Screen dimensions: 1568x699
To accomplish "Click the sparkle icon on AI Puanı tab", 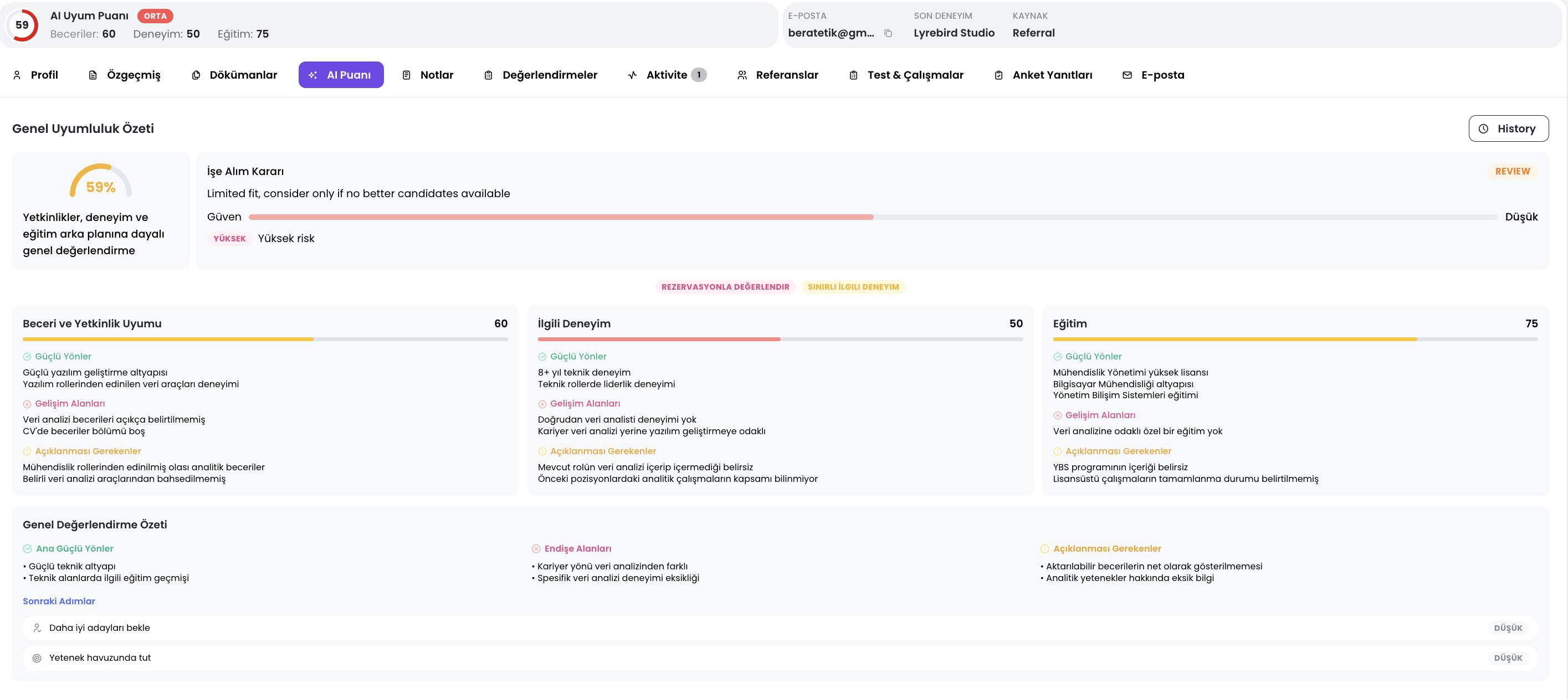I will pos(313,75).
